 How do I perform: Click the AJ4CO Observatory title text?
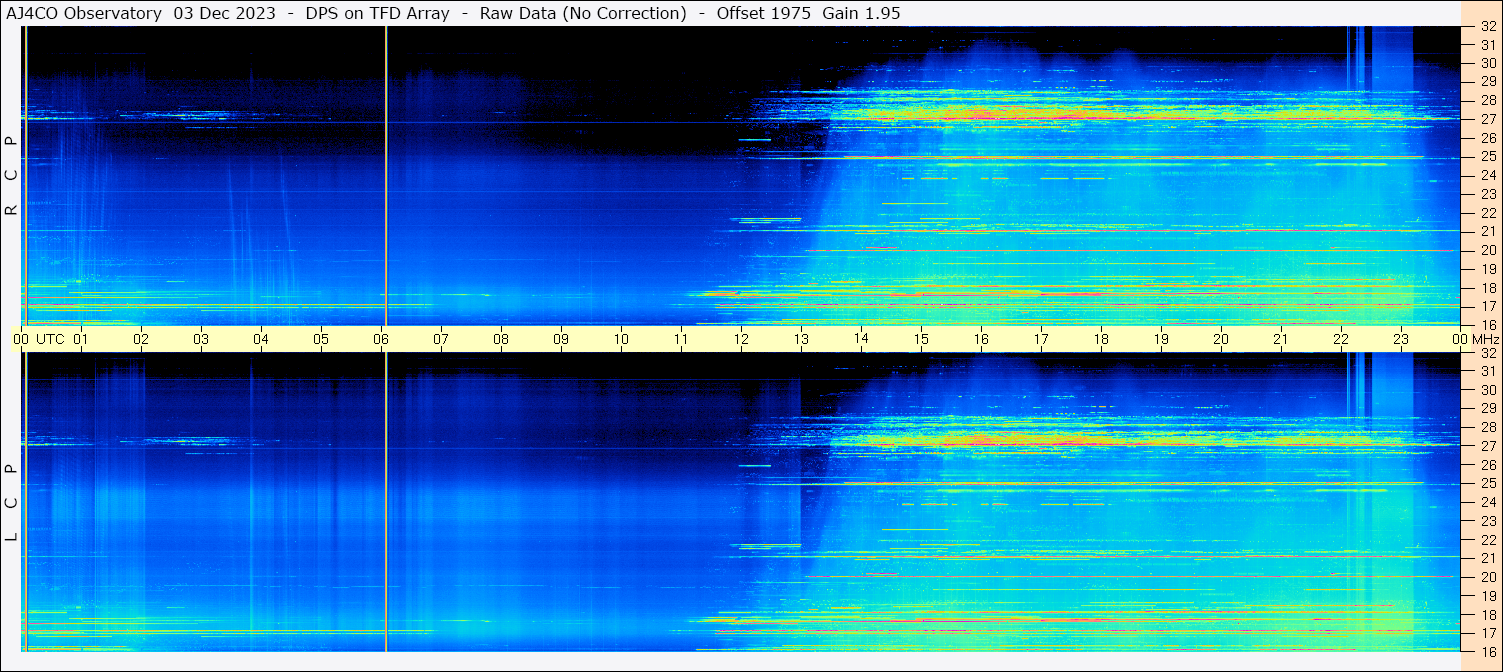coord(84,13)
